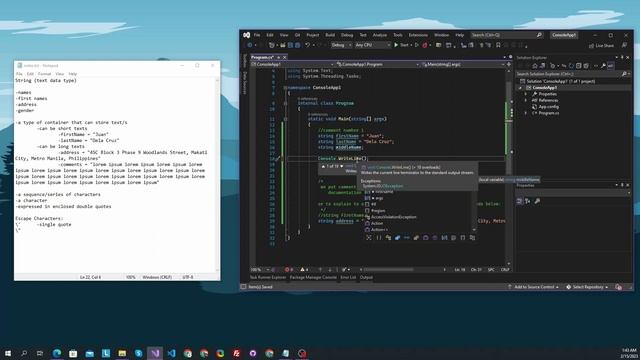Image resolution: width=640 pixels, height=360 pixels.
Task: Open the File menu in Notepad
Action: click(x=19, y=74)
